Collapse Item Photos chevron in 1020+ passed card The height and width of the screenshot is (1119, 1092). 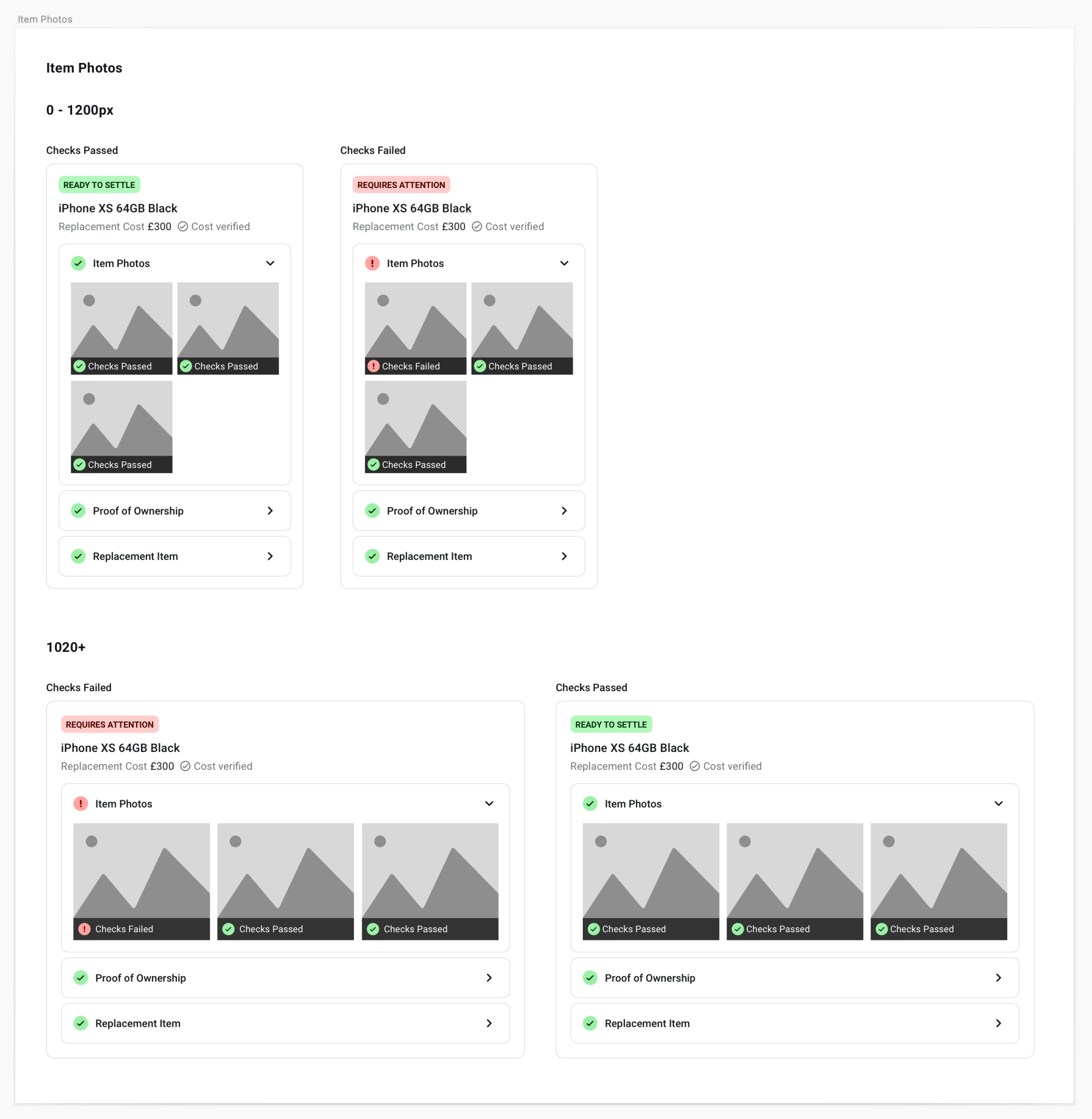pos(999,804)
